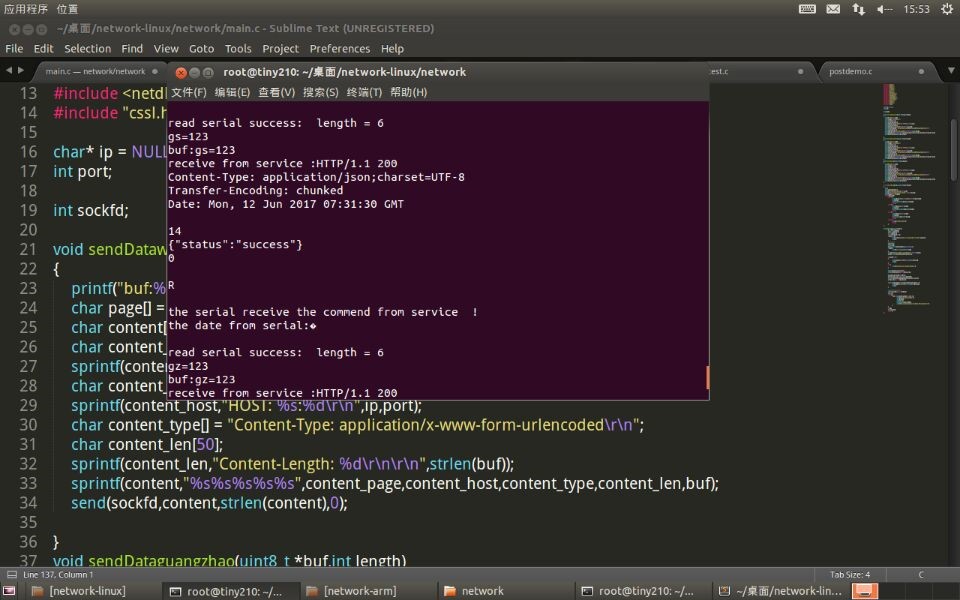Close the terminal window
The height and width of the screenshot is (600, 960).
tap(181, 73)
